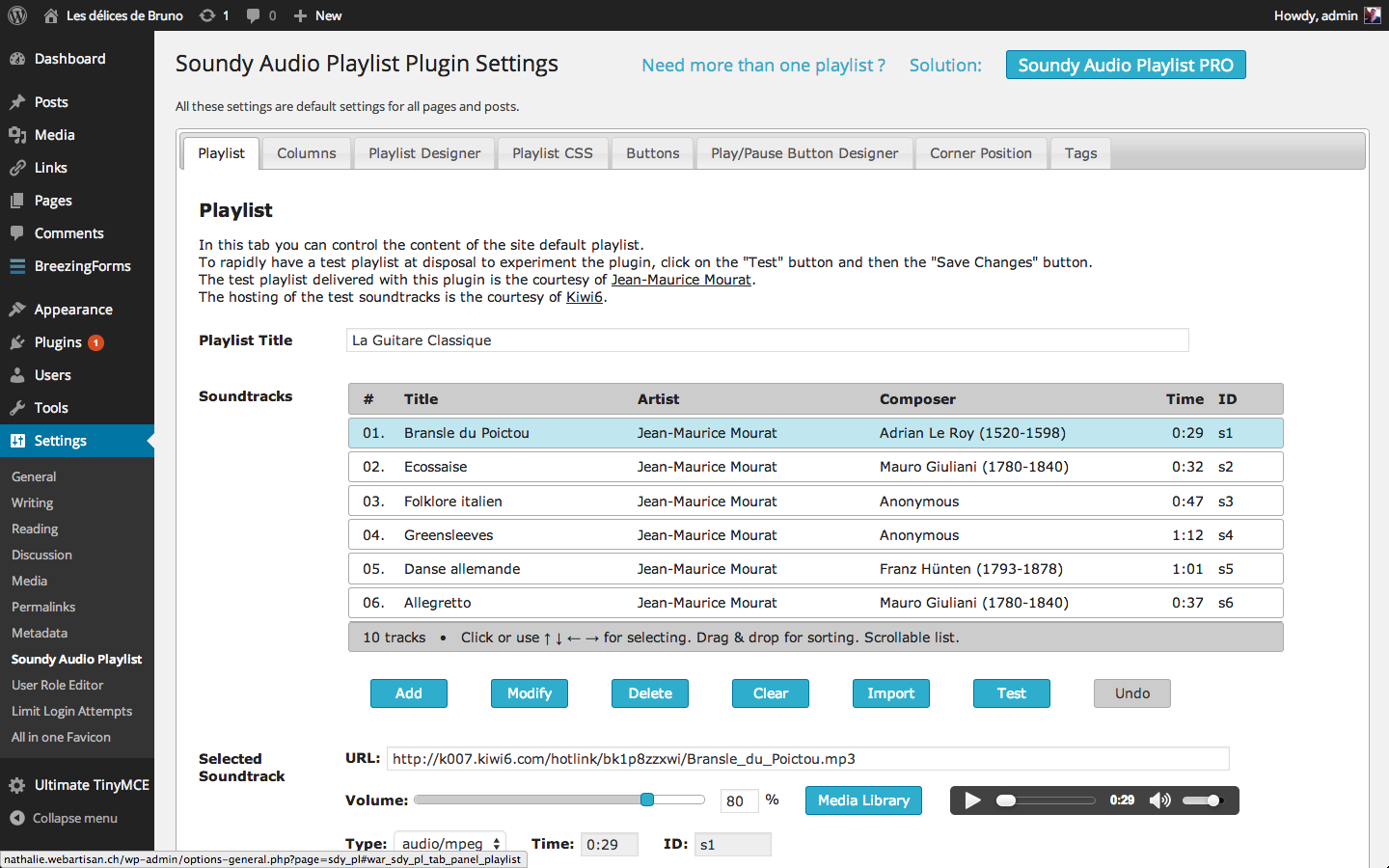
Task: Open the Plugins section with update badge
Action: pos(77,342)
